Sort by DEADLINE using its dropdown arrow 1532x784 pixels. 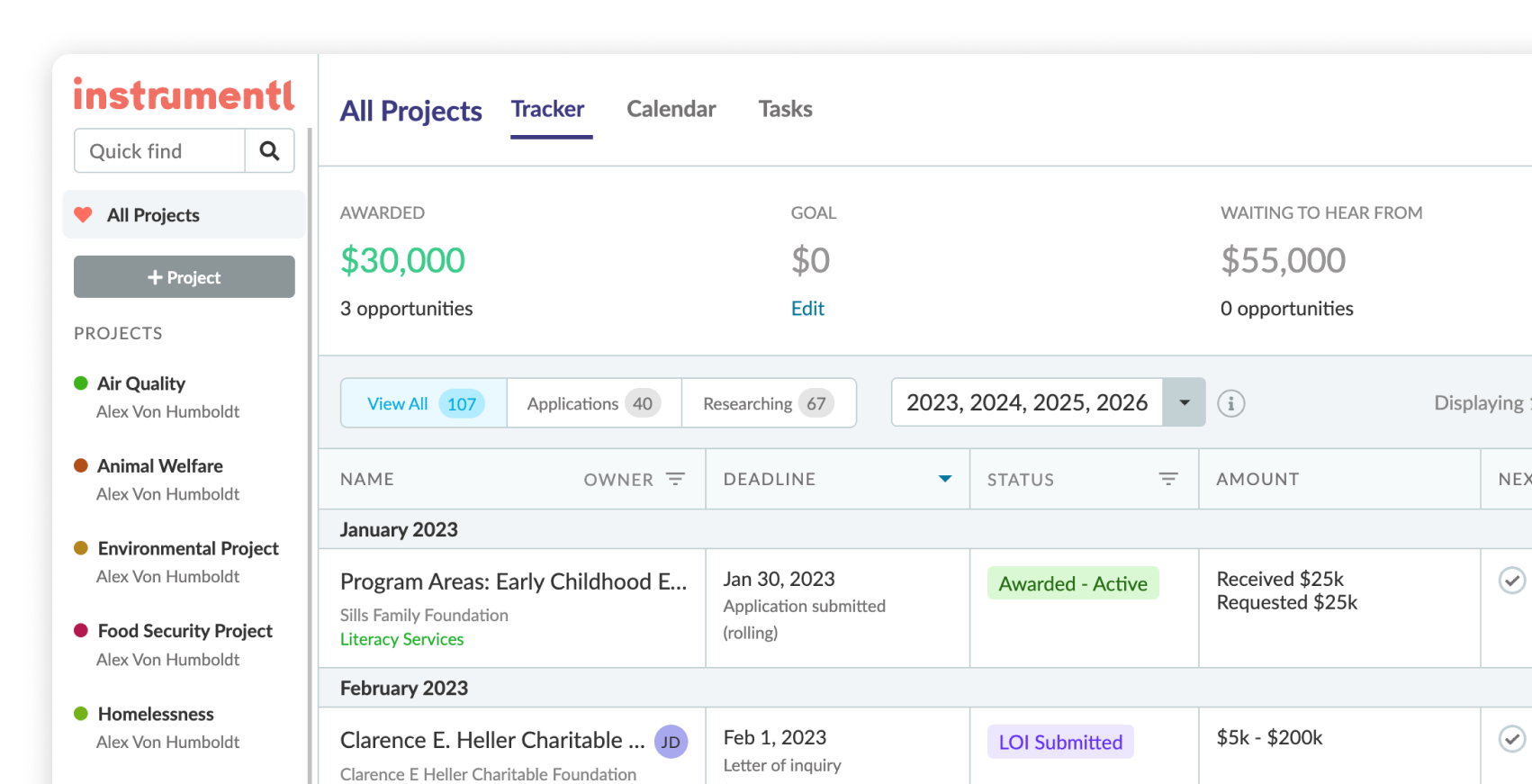[x=945, y=479]
